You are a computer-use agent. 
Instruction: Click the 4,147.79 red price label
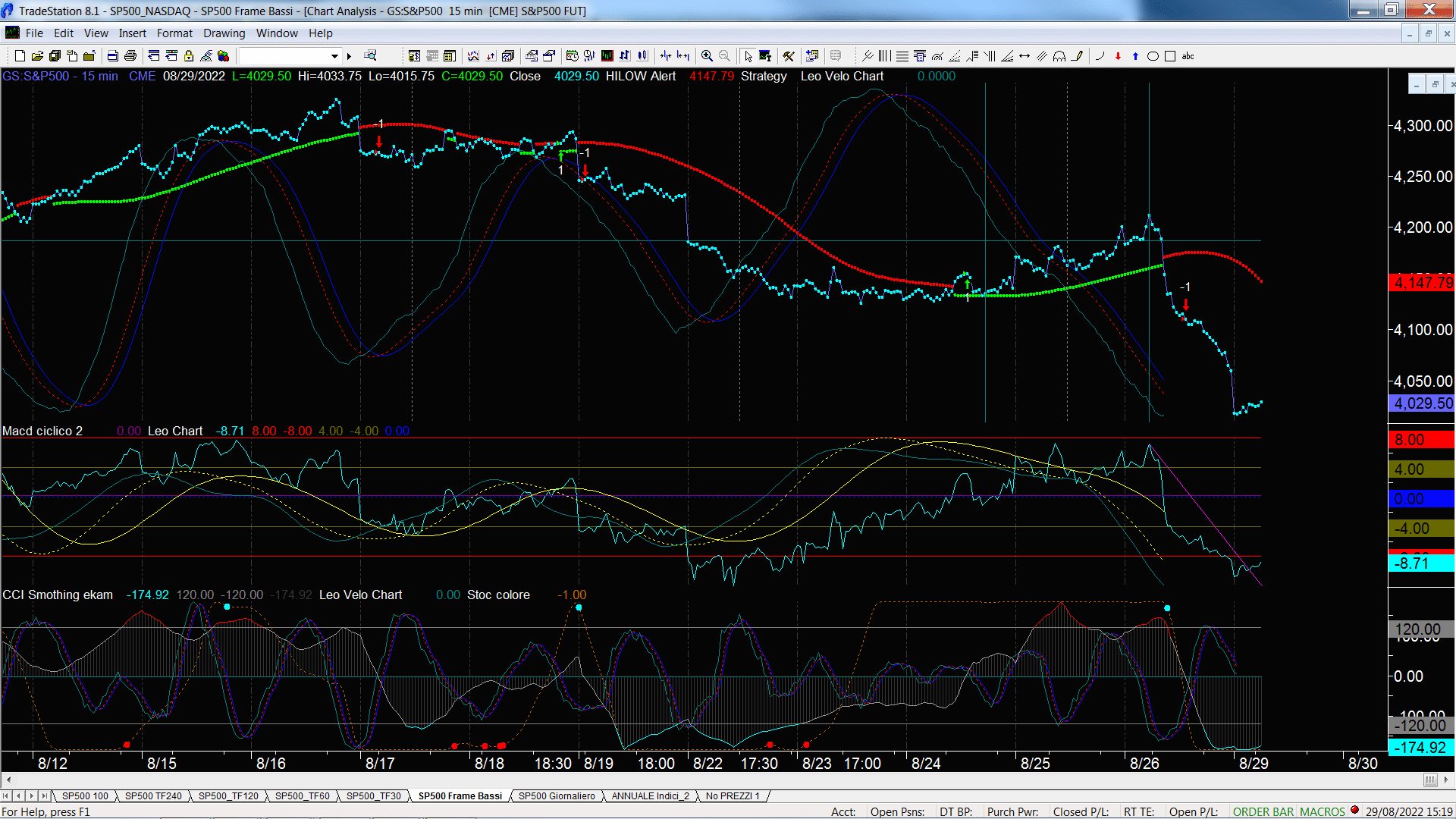point(1421,283)
